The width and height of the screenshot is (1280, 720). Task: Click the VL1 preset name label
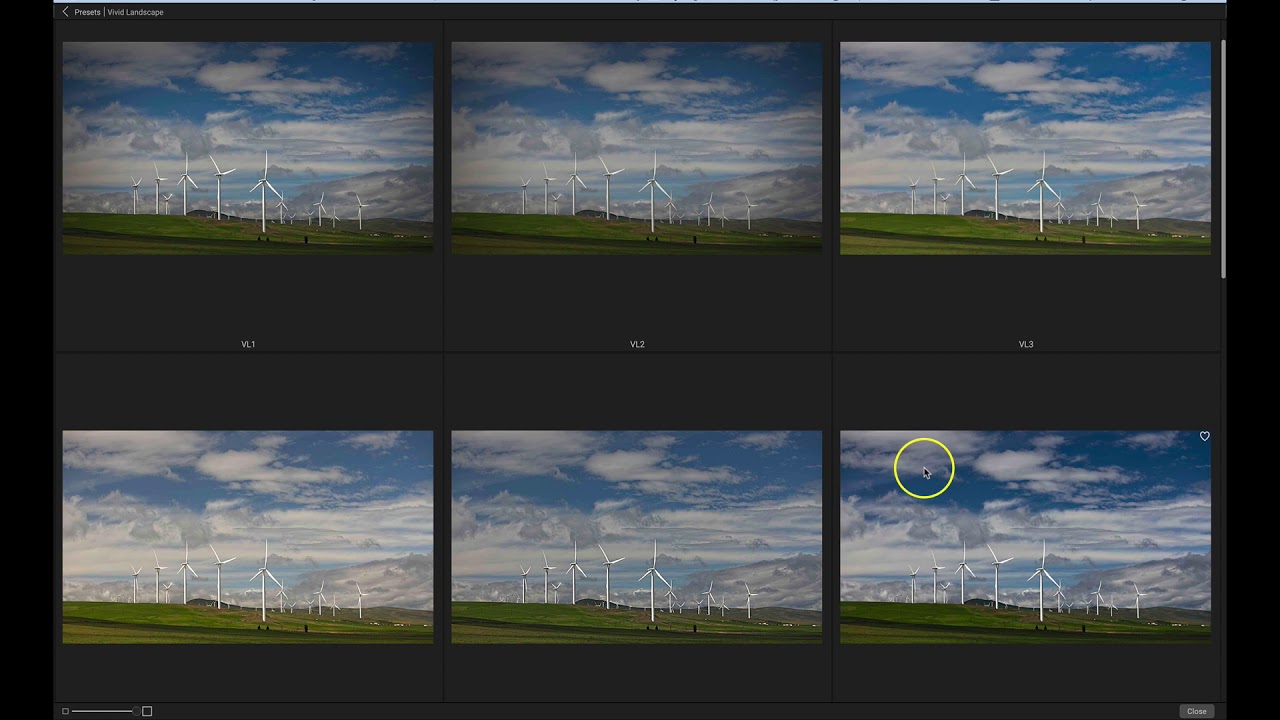click(248, 344)
